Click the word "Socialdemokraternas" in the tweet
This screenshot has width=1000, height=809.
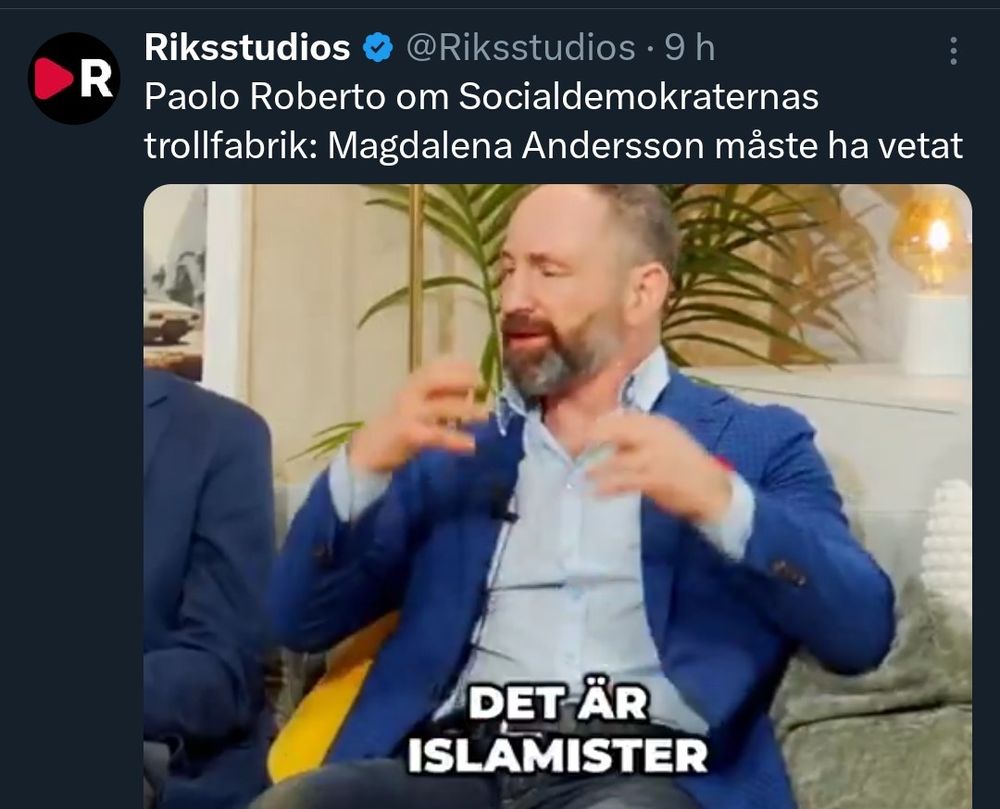click(x=638, y=97)
